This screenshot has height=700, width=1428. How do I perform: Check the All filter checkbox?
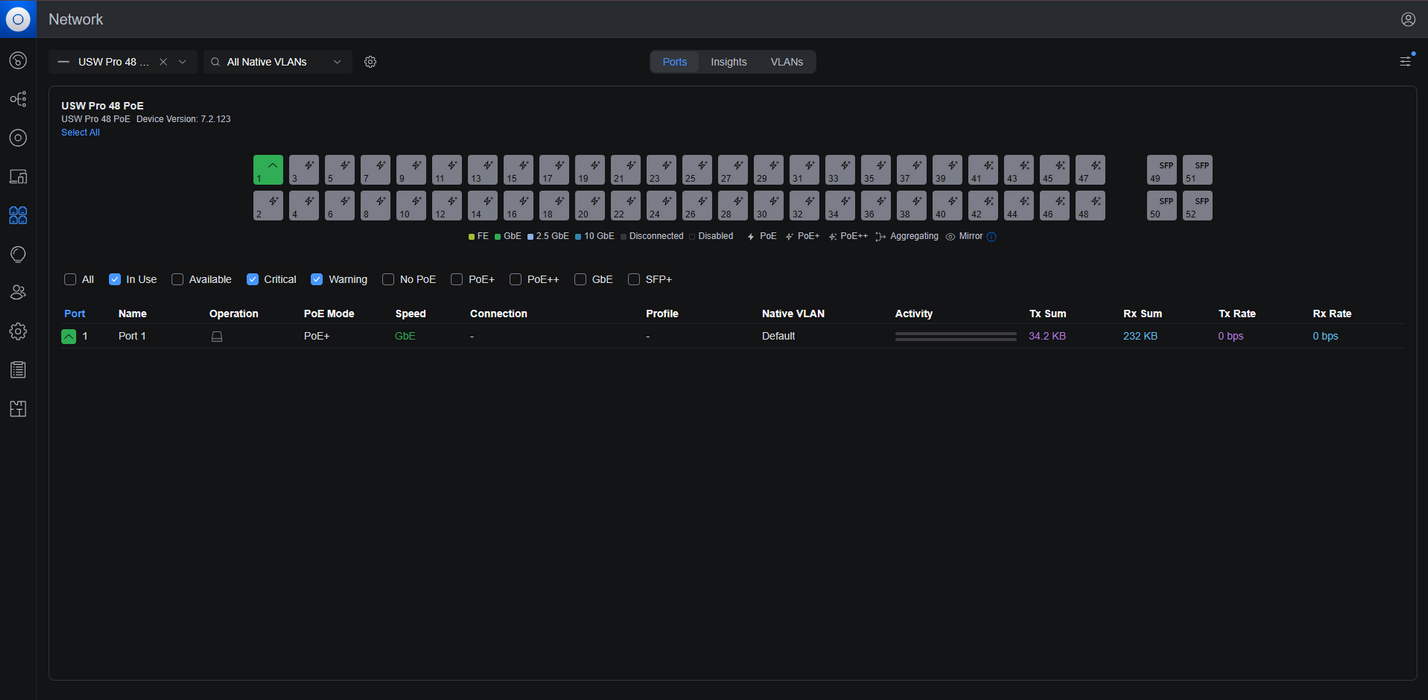point(70,280)
